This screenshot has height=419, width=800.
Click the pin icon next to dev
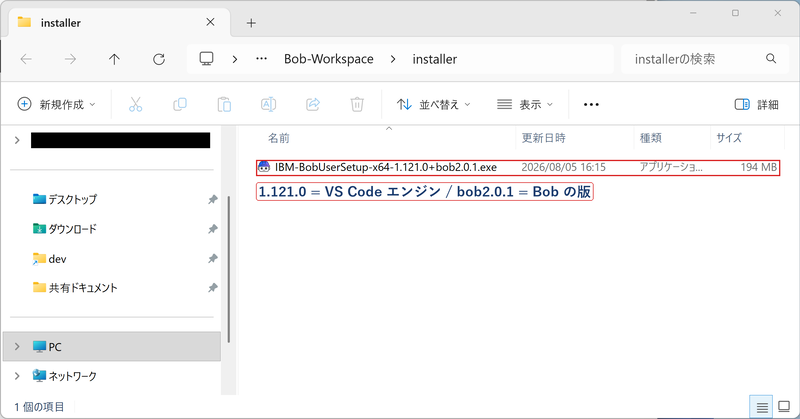click(213, 259)
